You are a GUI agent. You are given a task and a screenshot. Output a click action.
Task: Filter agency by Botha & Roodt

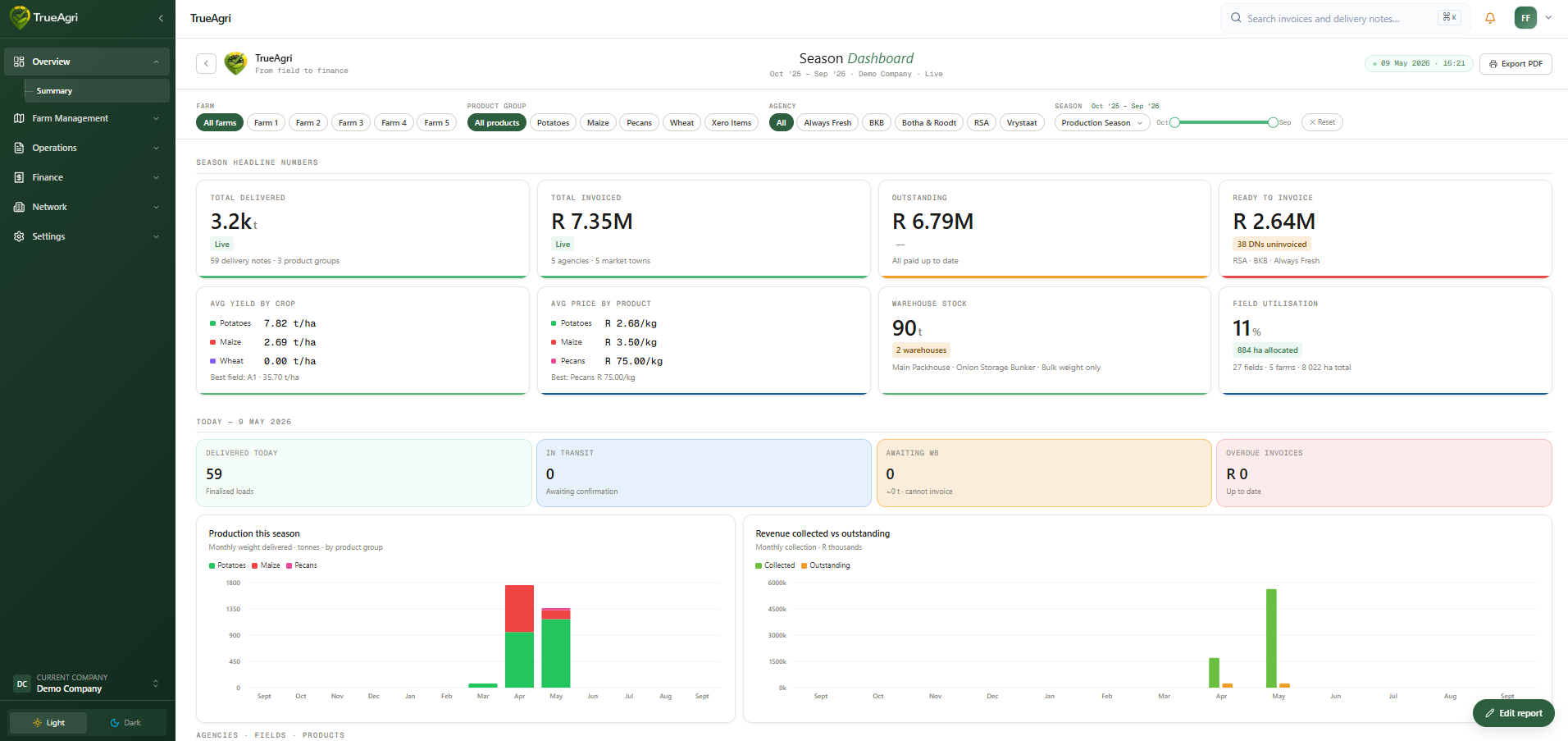(x=929, y=123)
